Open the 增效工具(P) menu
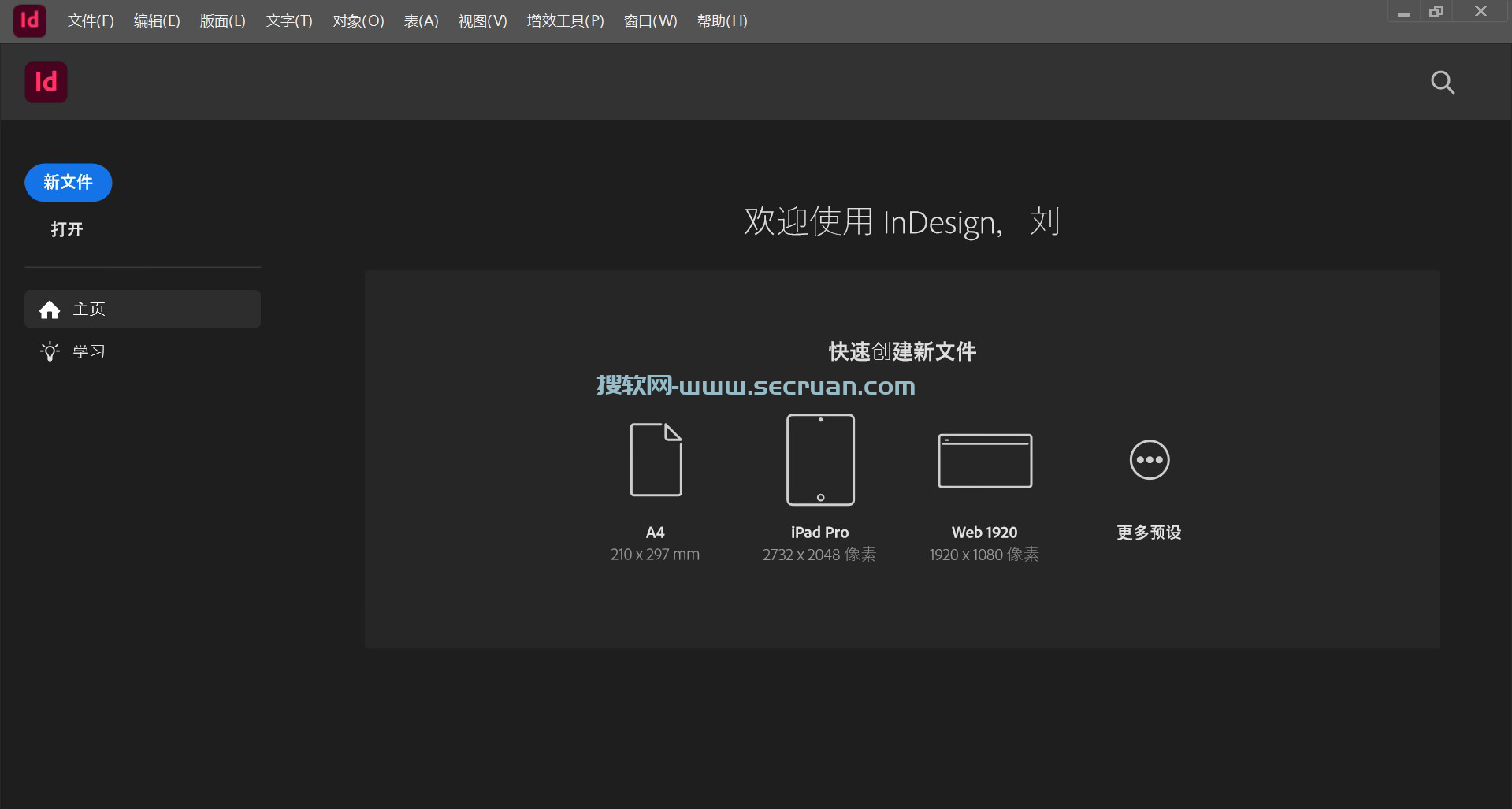 [565, 21]
